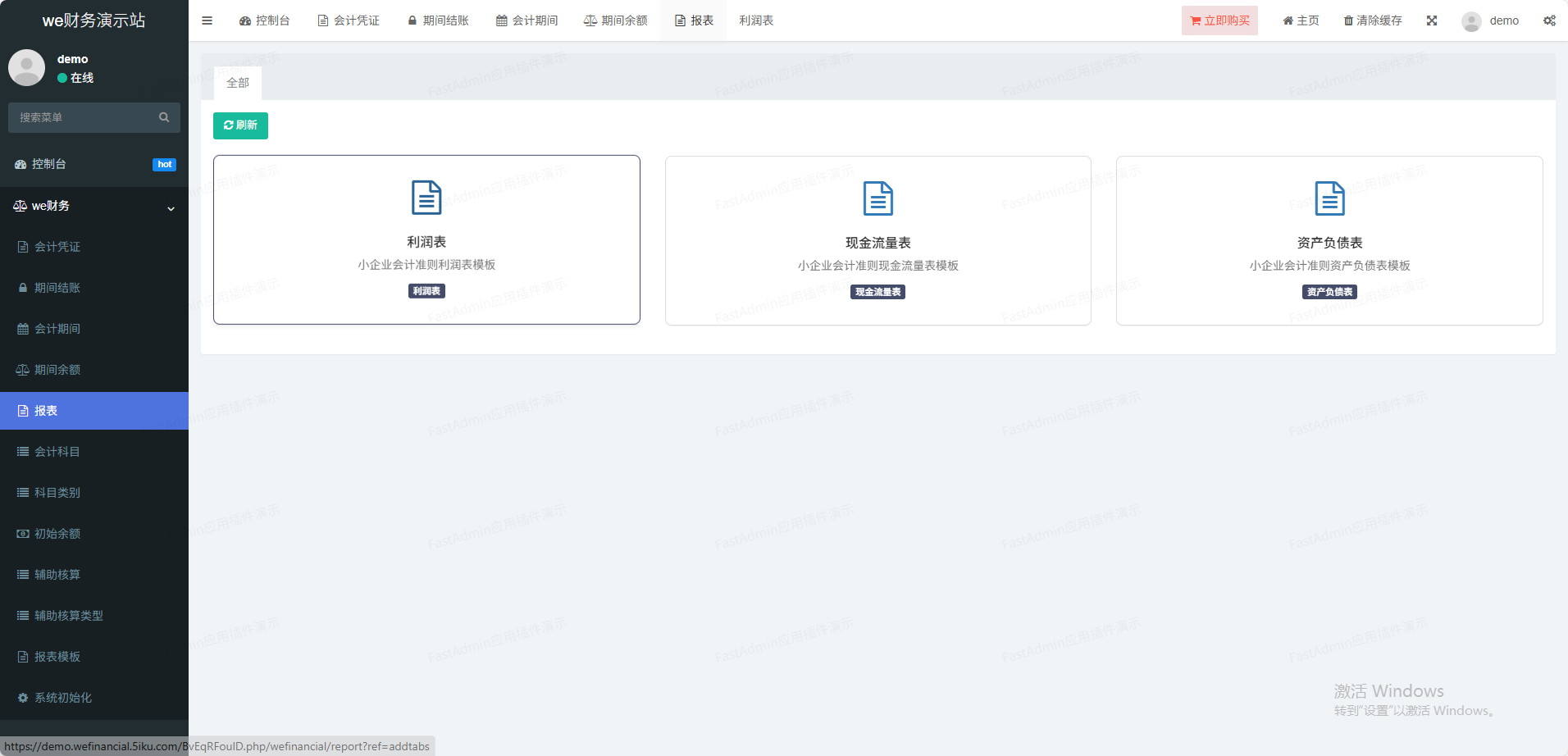Switch to the 利润表 tab in top bar
Image resolution: width=1568 pixels, height=756 pixels.
(x=756, y=20)
